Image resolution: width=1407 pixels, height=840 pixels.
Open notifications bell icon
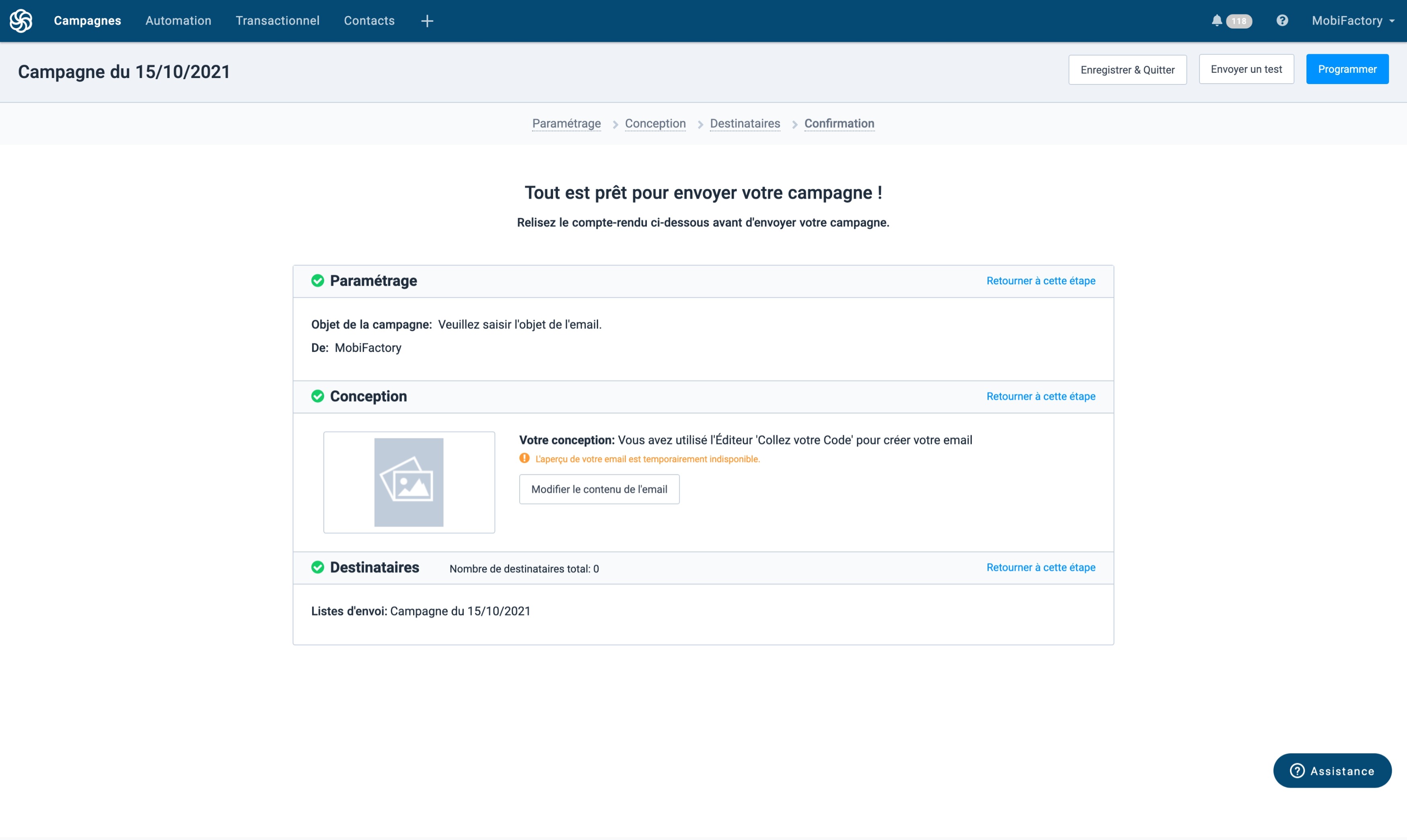click(x=1216, y=21)
